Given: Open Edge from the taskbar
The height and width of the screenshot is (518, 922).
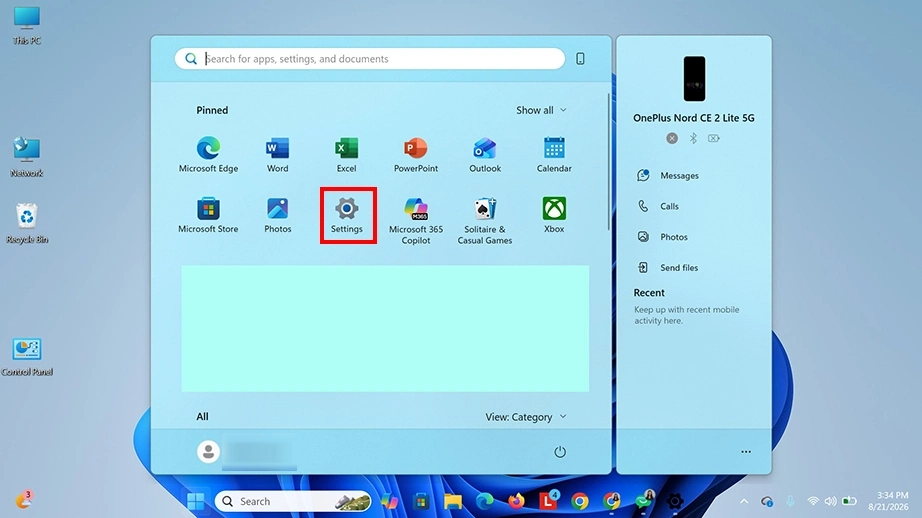Looking at the screenshot, I should point(485,502).
